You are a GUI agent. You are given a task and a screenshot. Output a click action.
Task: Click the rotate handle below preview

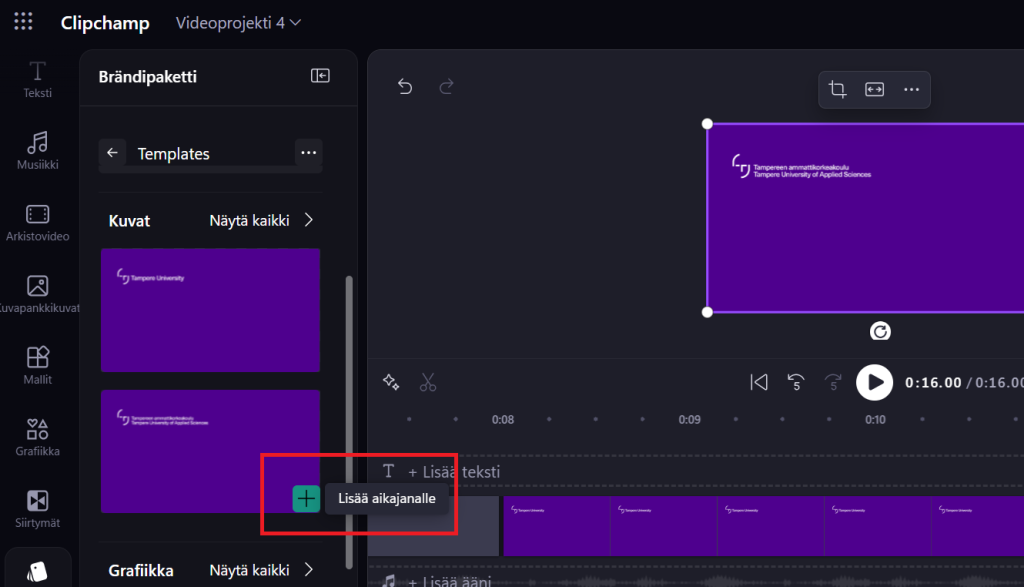point(880,332)
